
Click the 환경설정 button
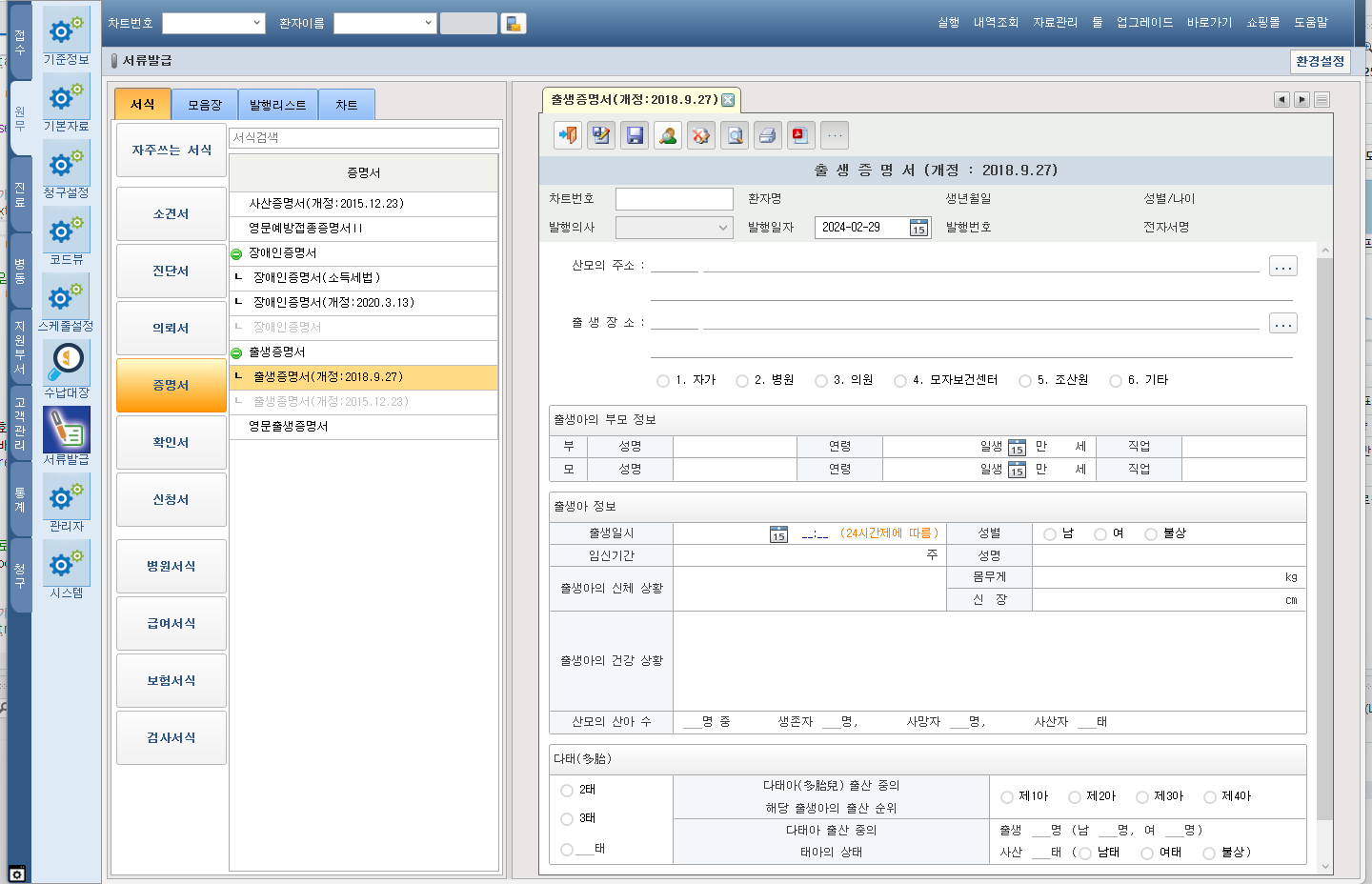coord(1320,61)
